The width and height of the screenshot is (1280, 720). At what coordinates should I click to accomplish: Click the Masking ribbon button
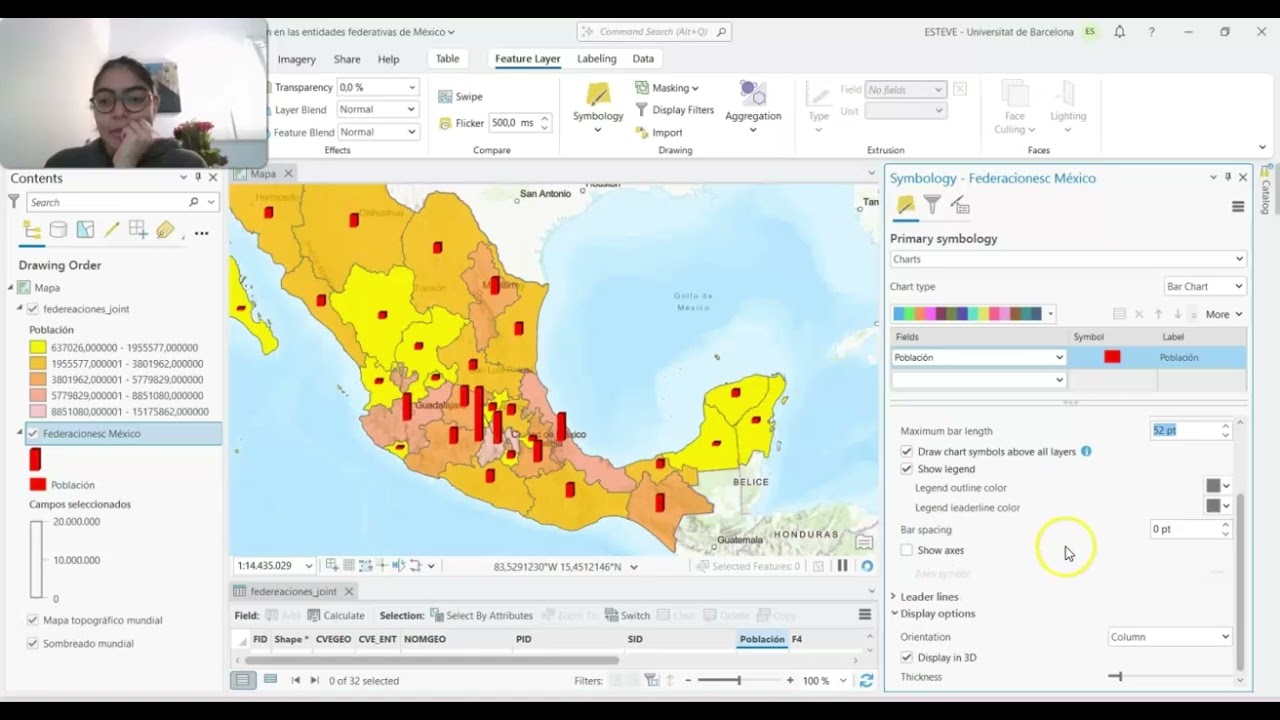667,88
